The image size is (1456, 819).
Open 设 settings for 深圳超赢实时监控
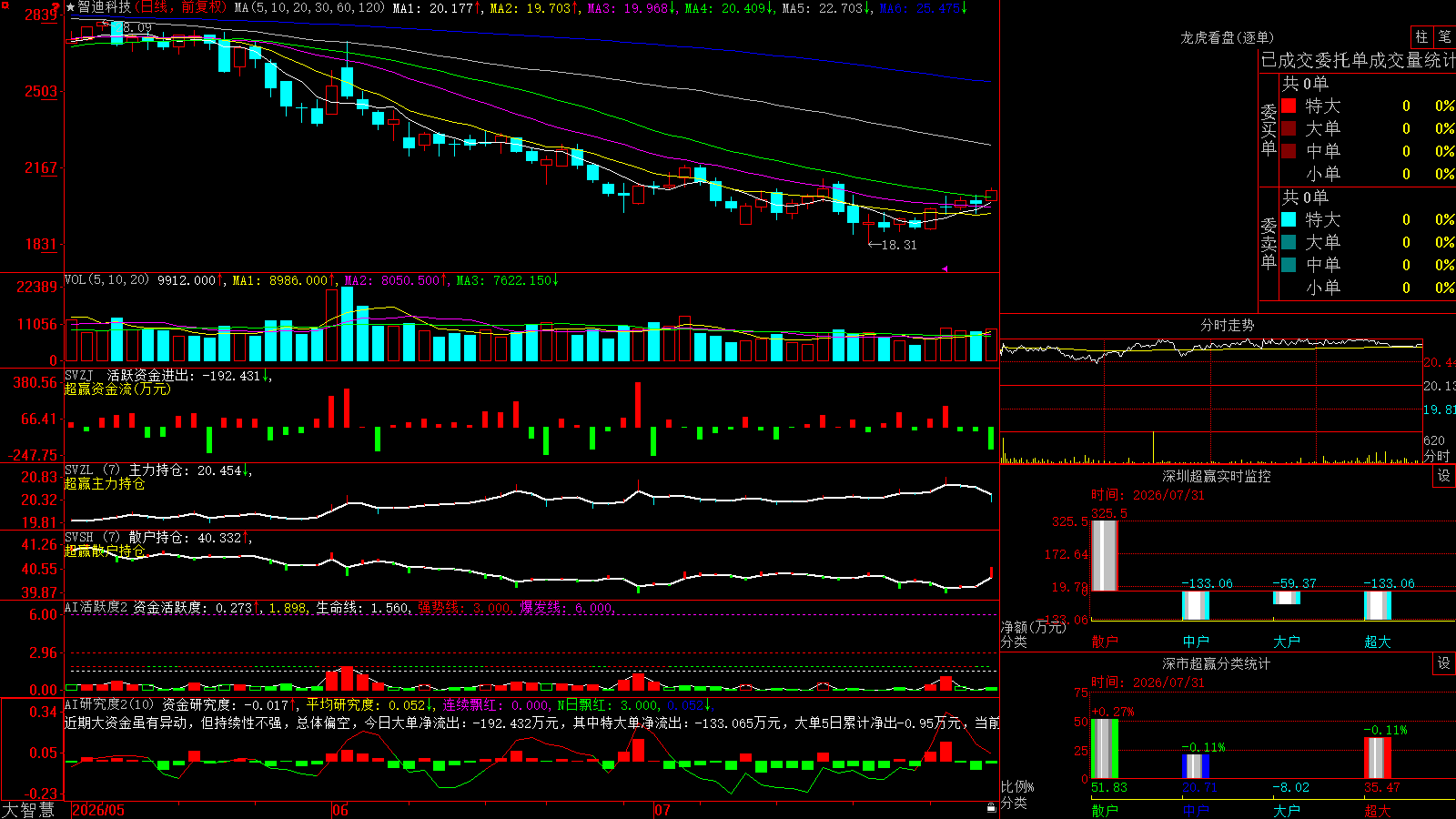[x=1444, y=476]
